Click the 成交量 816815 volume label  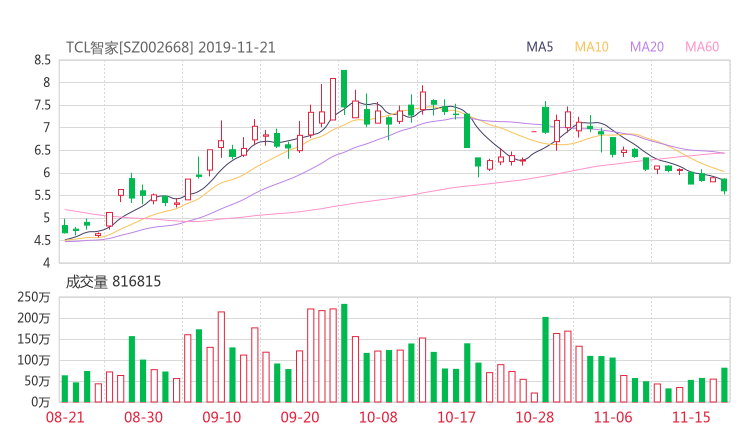[113, 282]
